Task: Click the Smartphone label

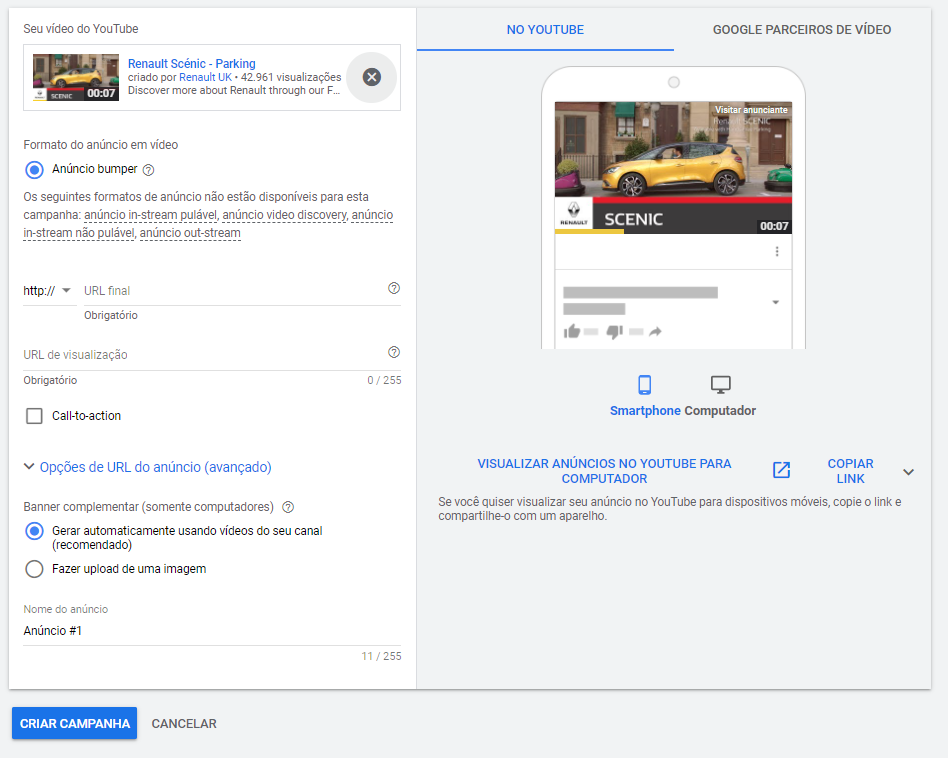Action: 645,411
